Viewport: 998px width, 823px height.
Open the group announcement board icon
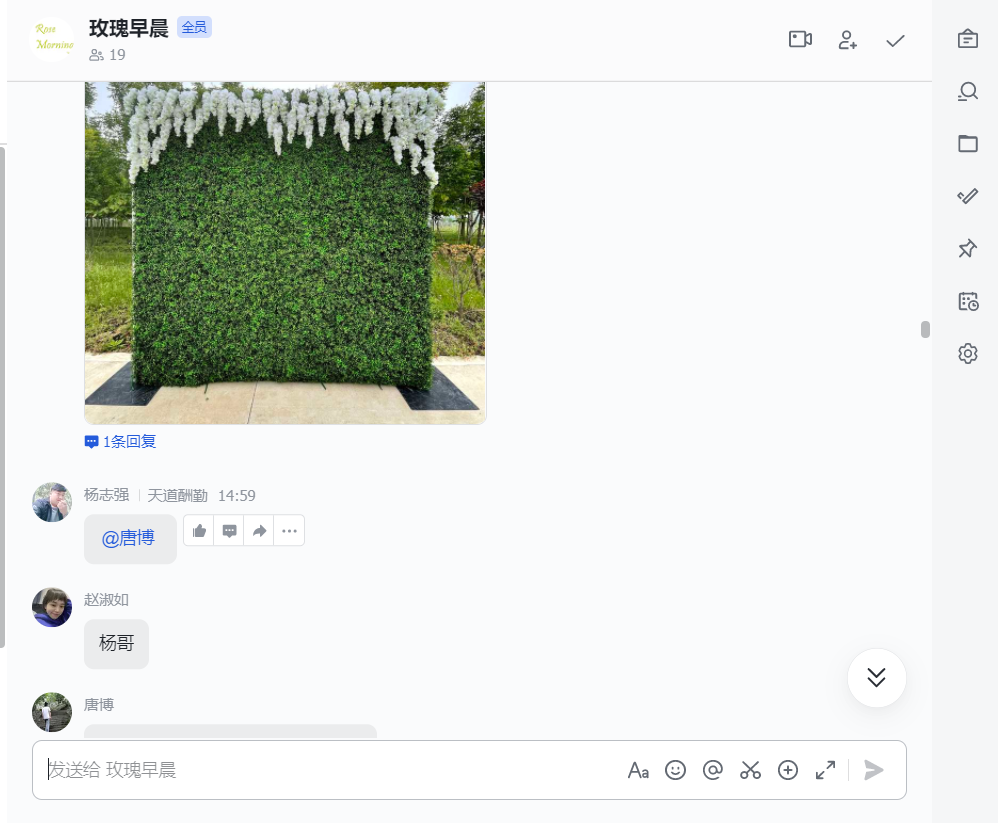coord(967,39)
